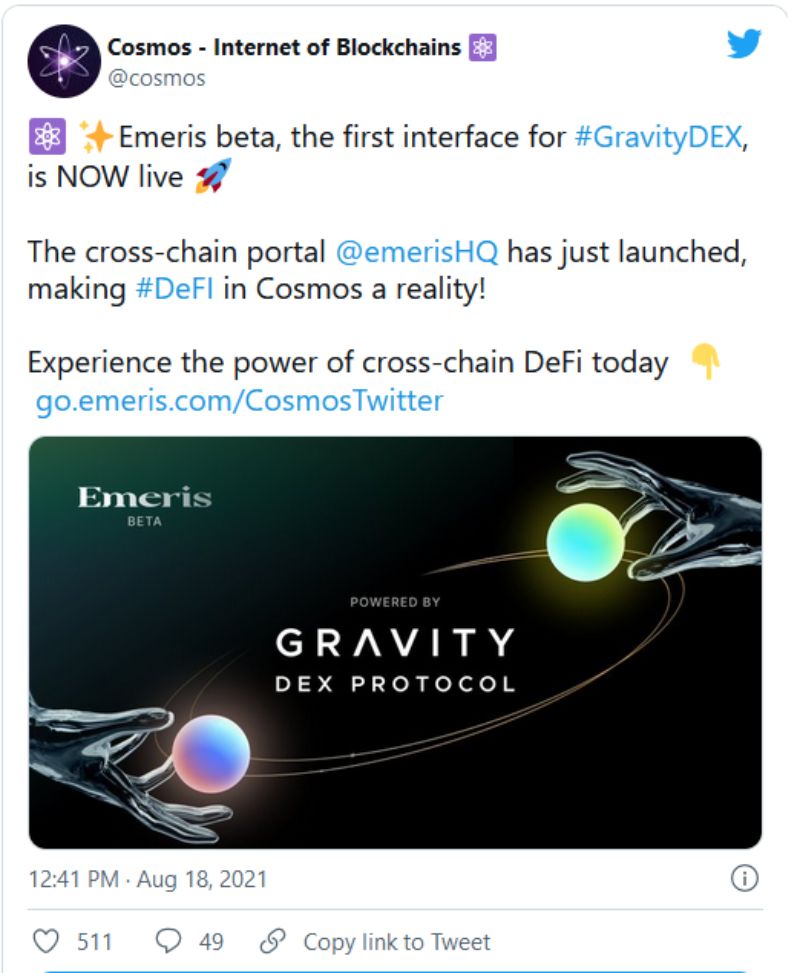Screen dimensions: 800x973
Task: Click the Twitter bird icon
Action: point(745,45)
